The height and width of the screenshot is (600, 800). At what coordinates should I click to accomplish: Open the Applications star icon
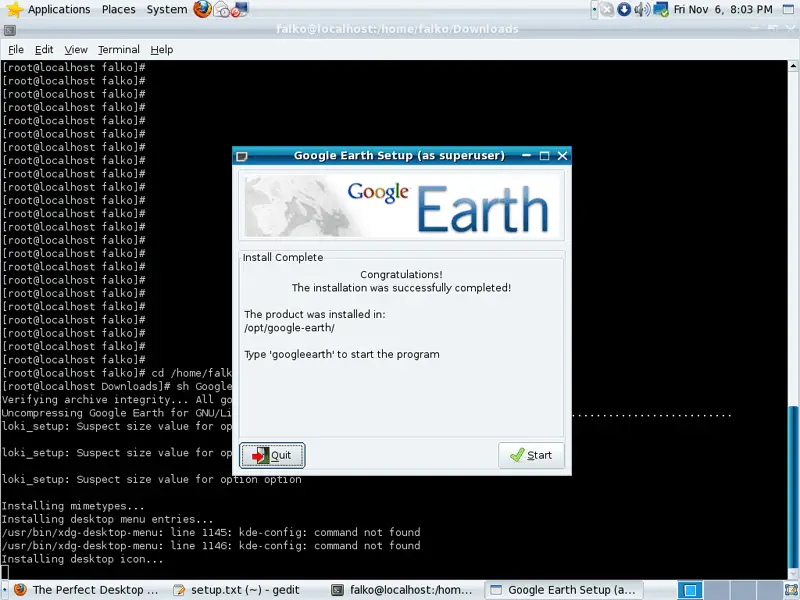click(15, 9)
